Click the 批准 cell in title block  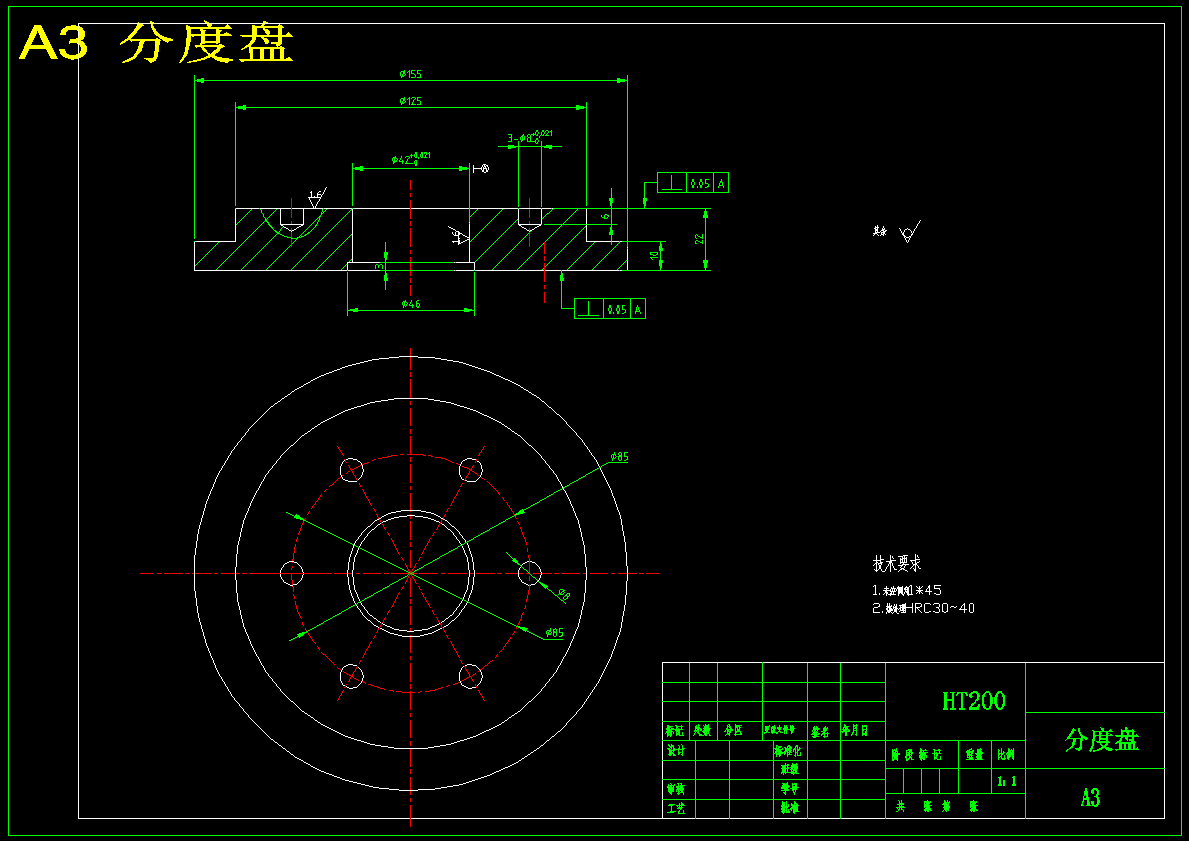[x=789, y=808]
